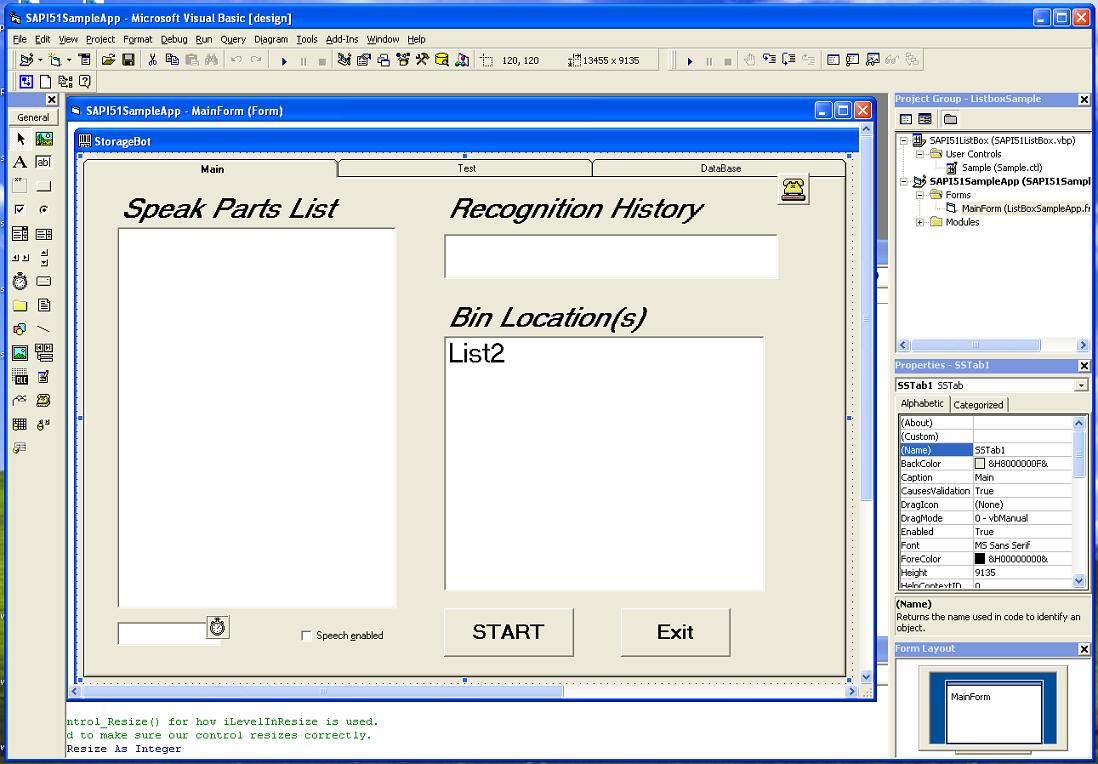Viewport: 1098px width, 764px height.
Task: Open the SSTab1 object dropdown in Properties
Action: click(1082, 386)
